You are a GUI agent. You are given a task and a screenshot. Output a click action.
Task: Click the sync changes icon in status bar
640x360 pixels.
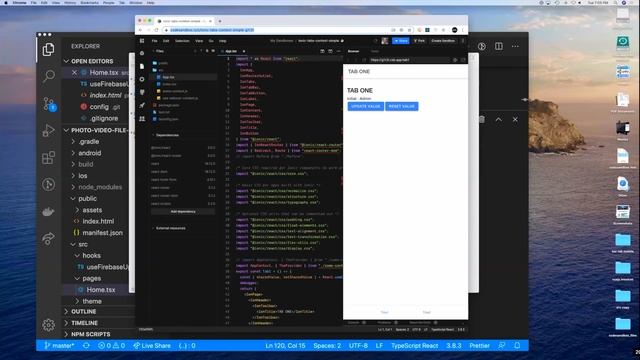[x=86, y=345]
